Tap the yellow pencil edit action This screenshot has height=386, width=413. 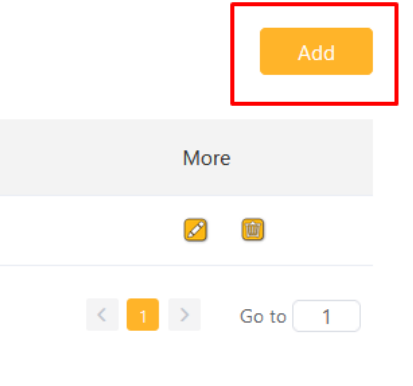(195, 230)
